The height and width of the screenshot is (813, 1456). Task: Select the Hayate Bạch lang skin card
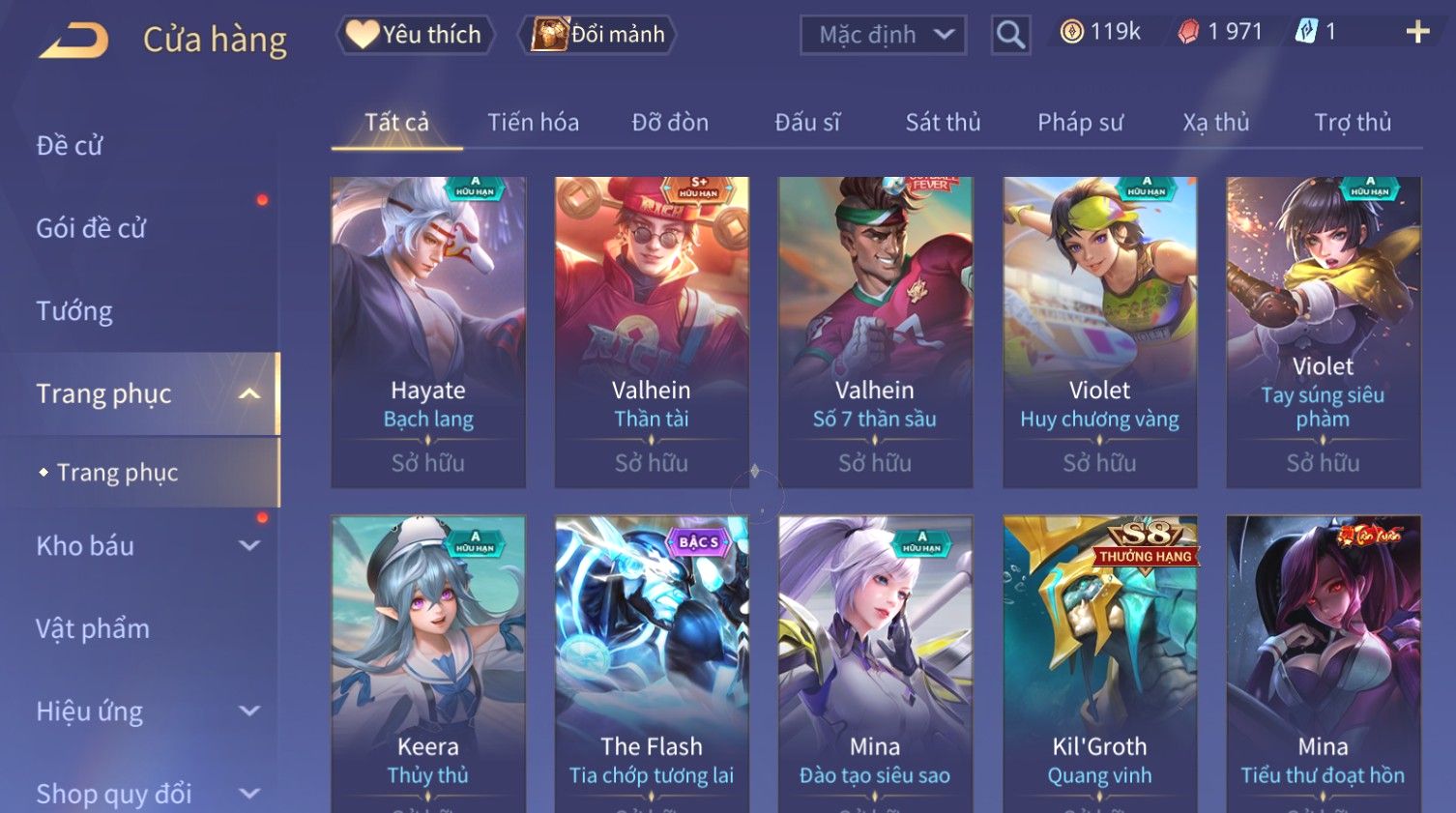point(428,332)
